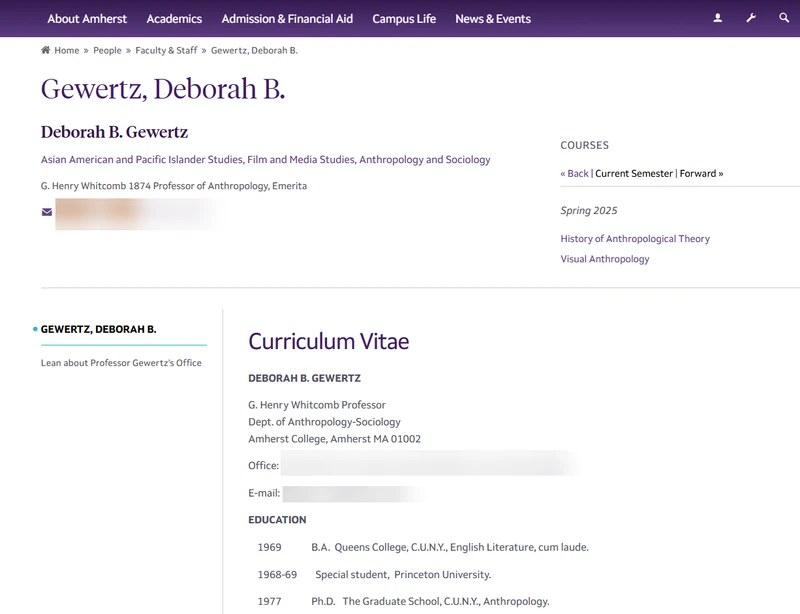Click G. Henry Whitcomb 1874 Professor title text
Screen dimensions: 800x614
[x=173, y=186]
